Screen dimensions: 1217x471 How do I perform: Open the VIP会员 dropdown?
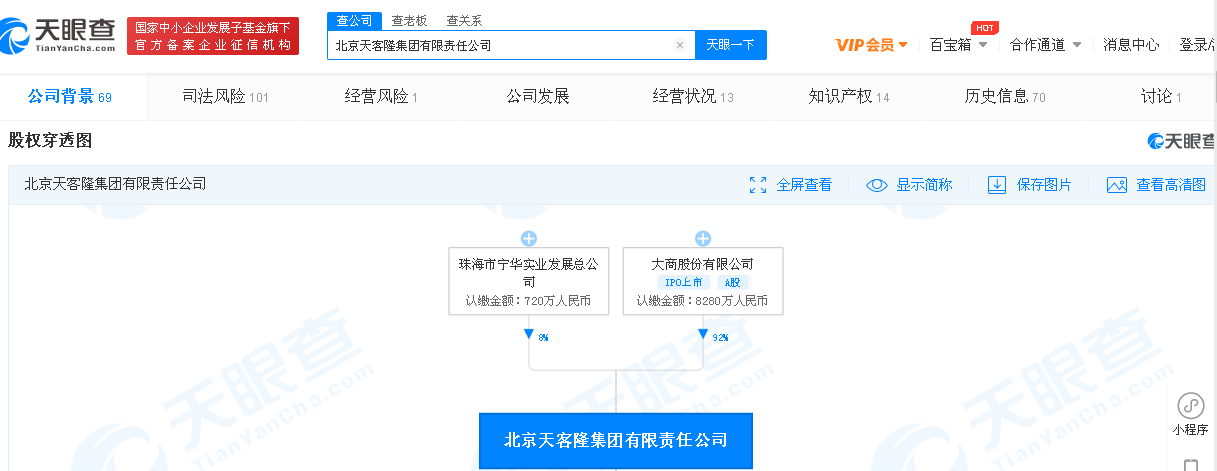click(871, 45)
